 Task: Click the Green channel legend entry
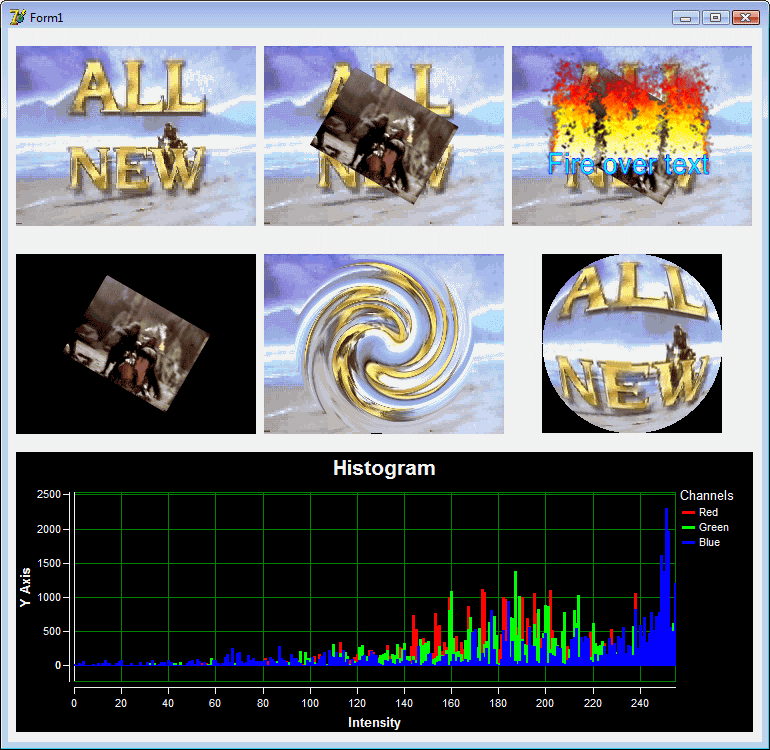pos(706,527)
